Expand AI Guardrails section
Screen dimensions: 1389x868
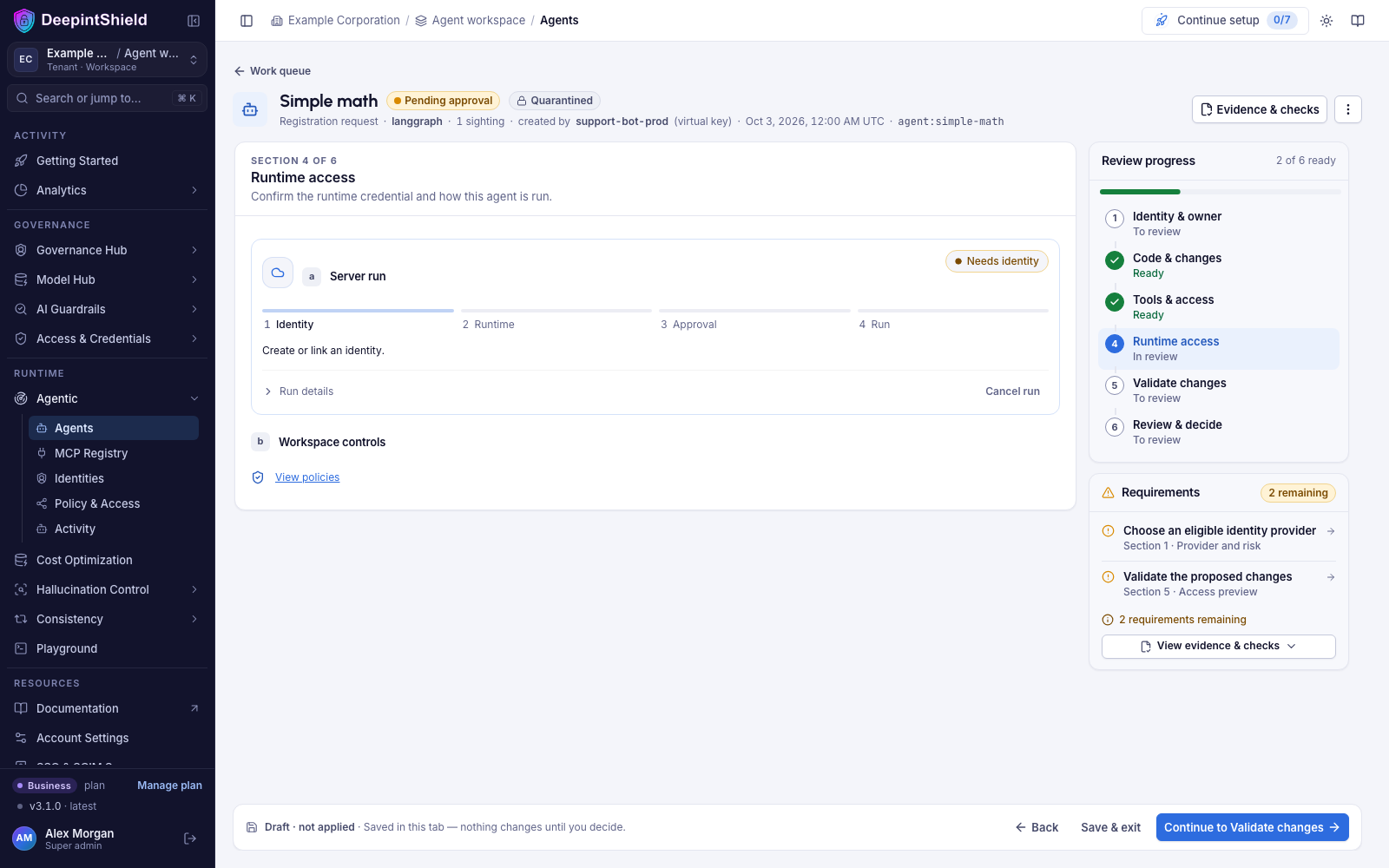[107, 309]
